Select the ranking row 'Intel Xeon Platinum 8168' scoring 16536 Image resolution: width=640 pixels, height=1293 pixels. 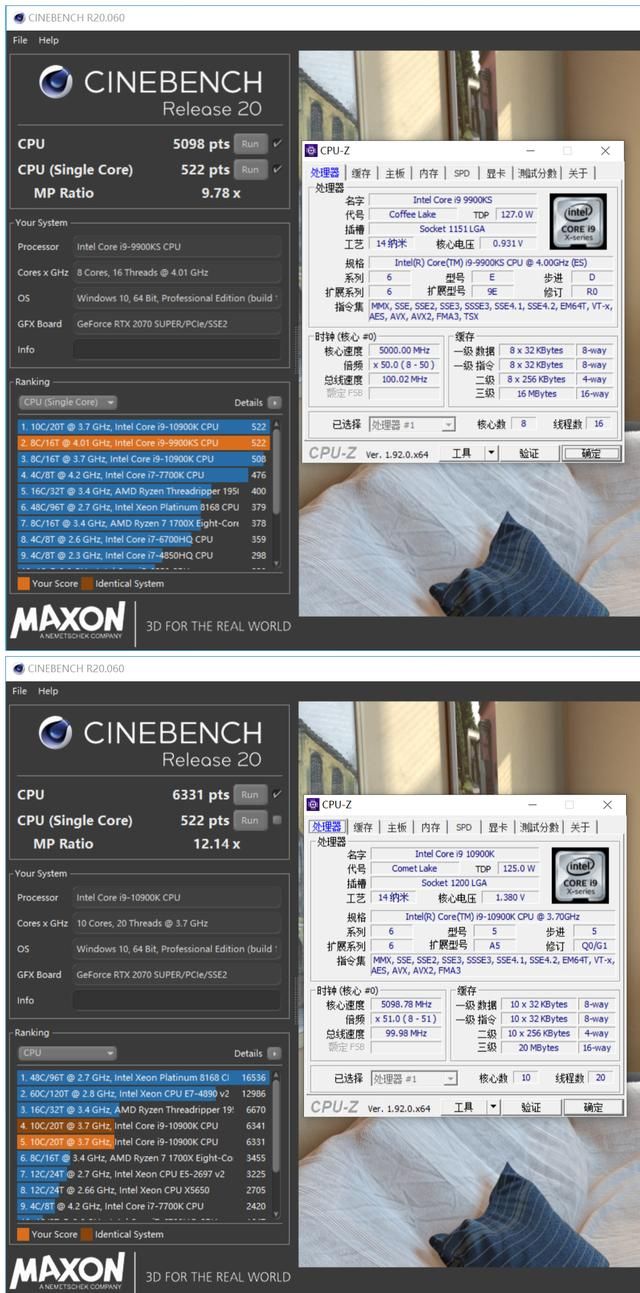[x=144, y=1077]
